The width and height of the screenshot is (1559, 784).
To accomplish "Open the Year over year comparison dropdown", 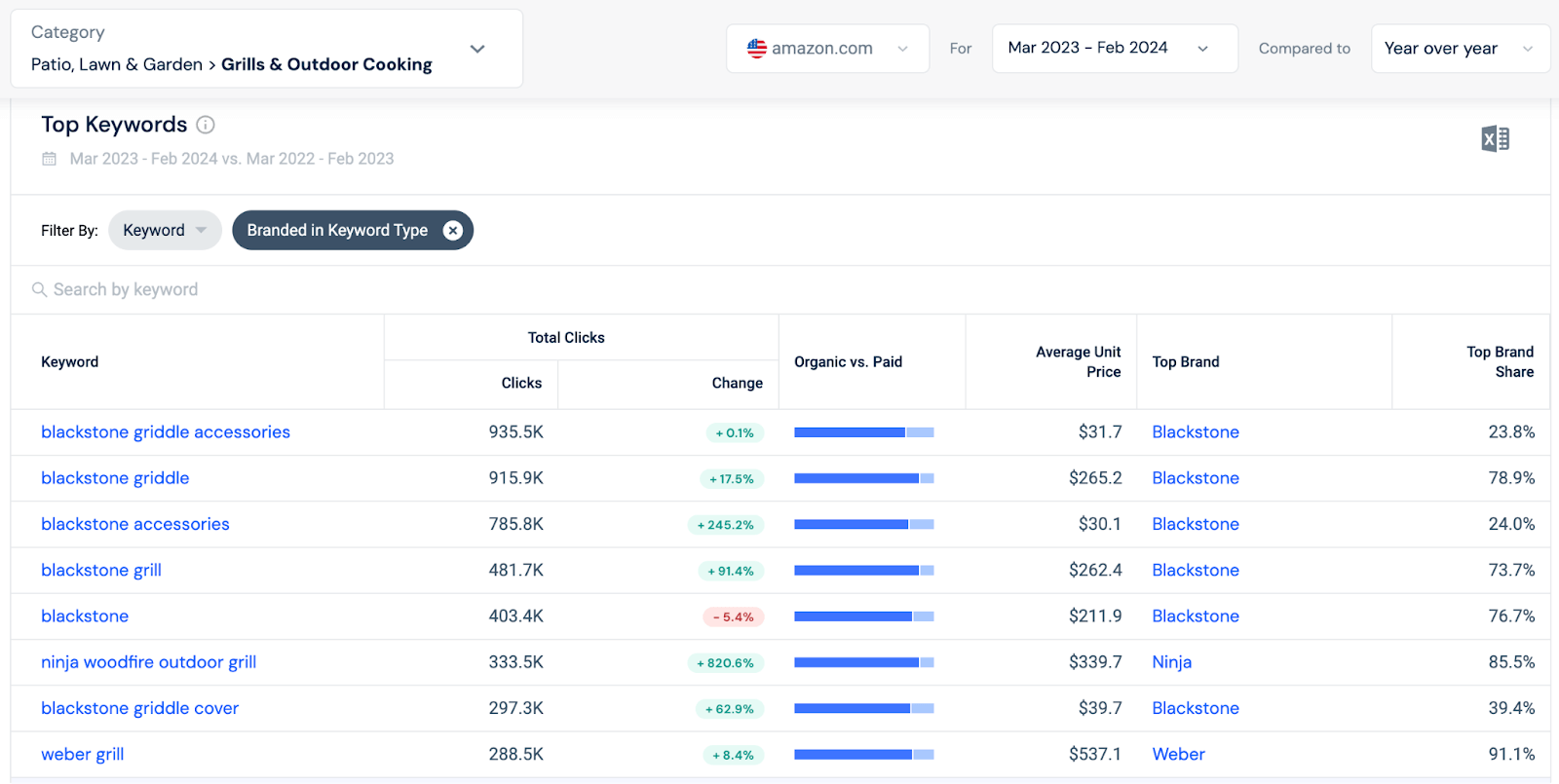I will tap(1460, 49).
